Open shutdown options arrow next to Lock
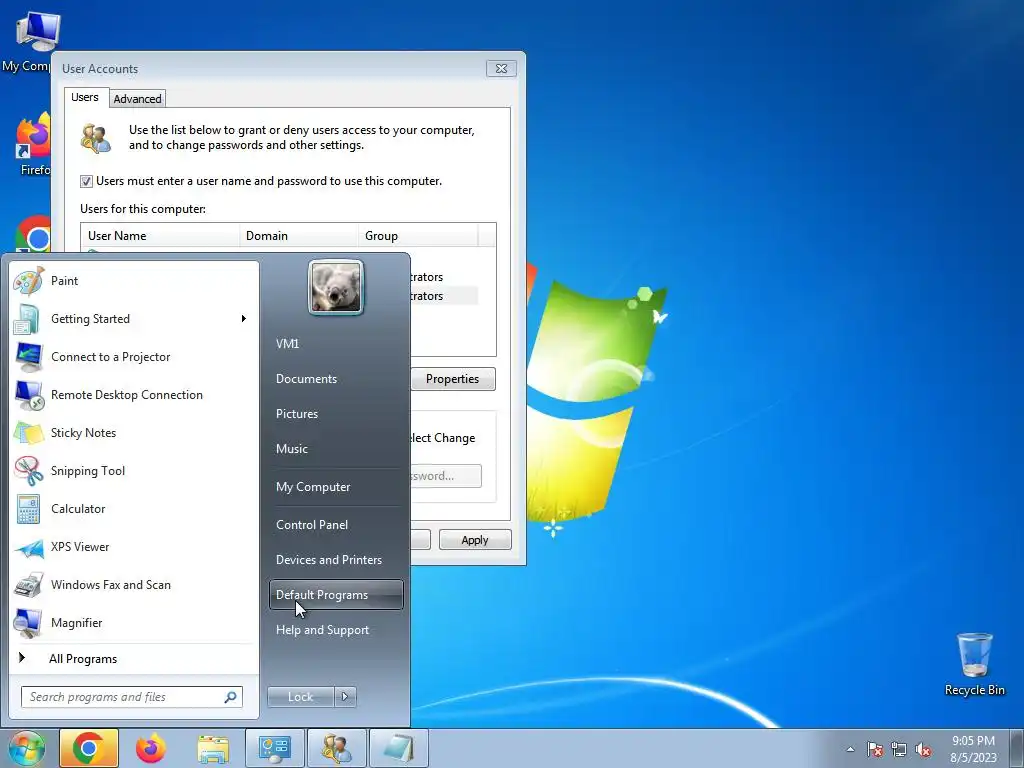The height and width of the screenshot is (768, 1024). (345, 697)
